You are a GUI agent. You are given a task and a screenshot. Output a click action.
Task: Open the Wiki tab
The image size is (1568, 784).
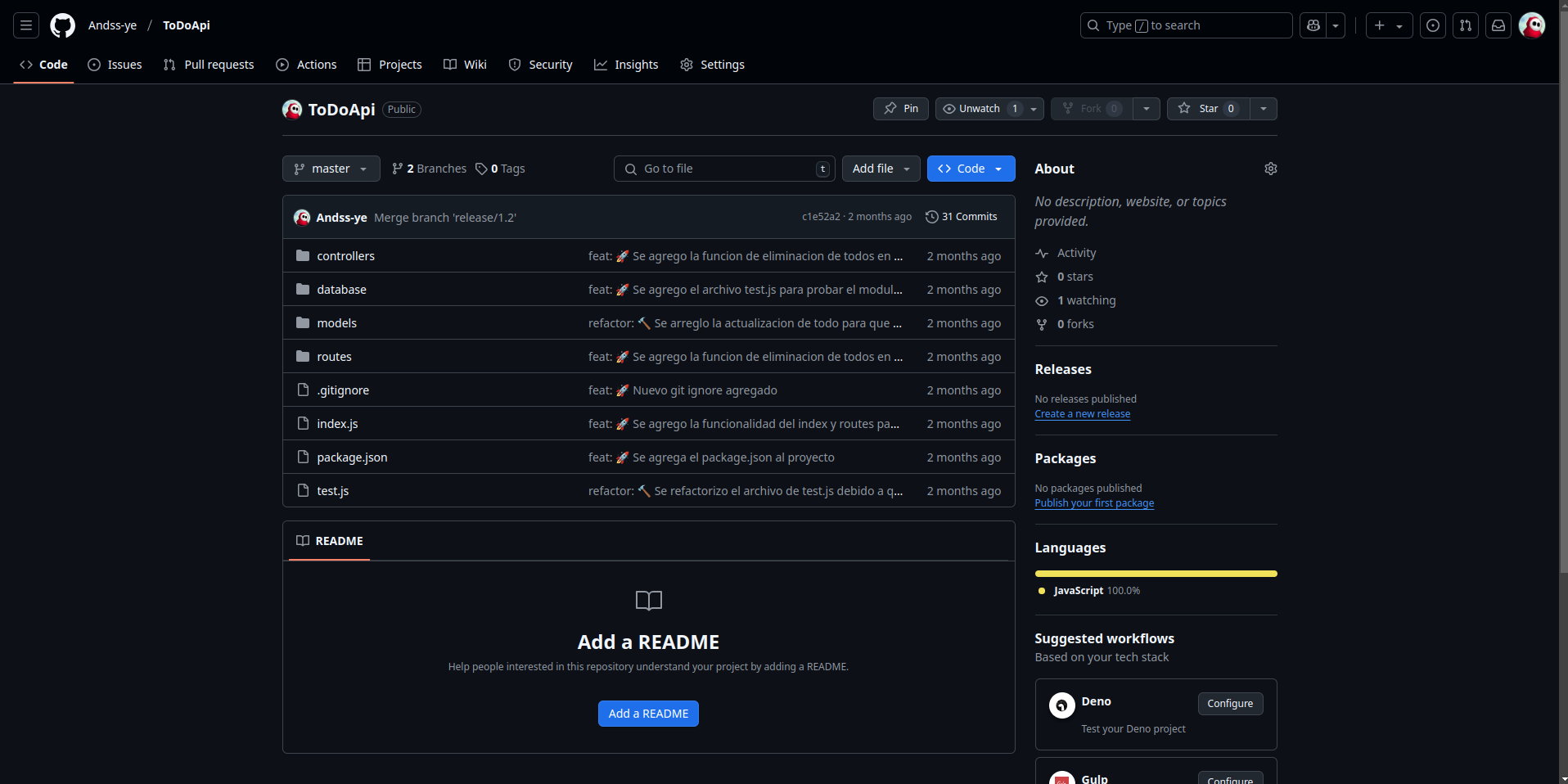click(x=465, y=65)
